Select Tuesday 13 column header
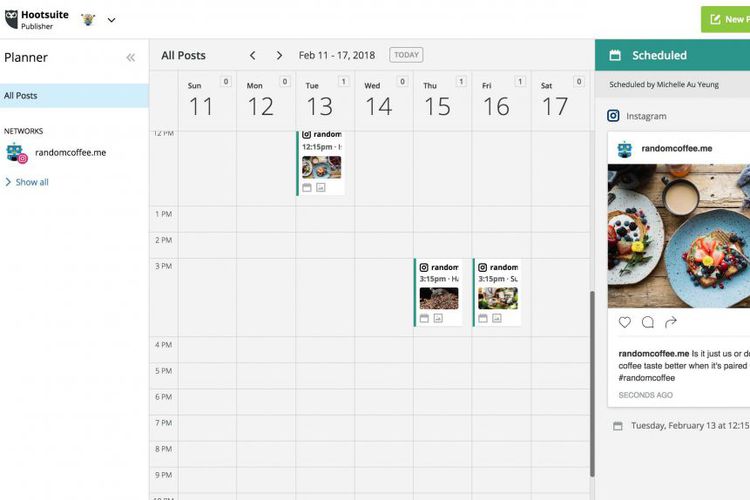 click(x=325, y=101)
